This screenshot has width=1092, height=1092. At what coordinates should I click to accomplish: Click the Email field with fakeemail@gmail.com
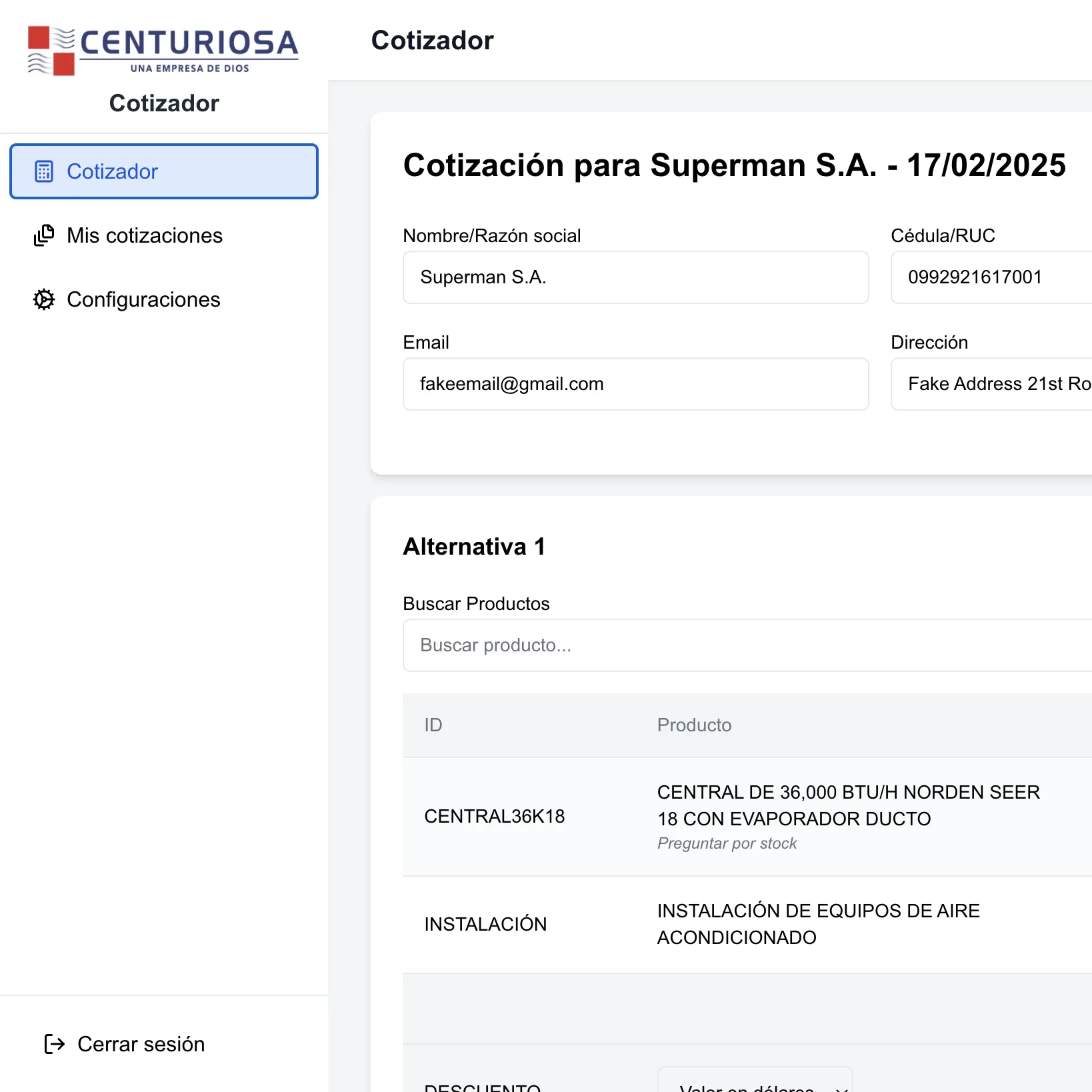point(635,384)
